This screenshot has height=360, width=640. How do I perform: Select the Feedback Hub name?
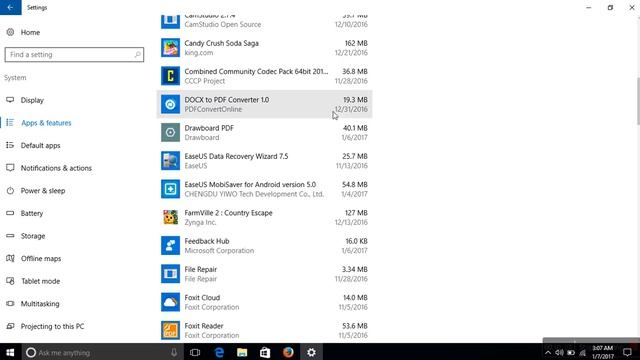207,241
